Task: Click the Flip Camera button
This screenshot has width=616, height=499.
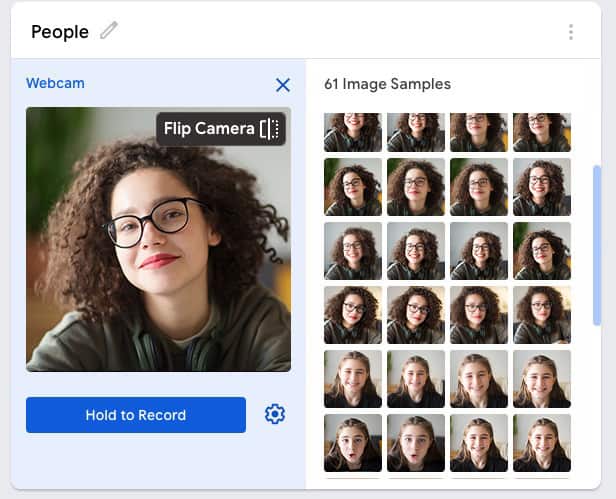Action: [221, 129]
